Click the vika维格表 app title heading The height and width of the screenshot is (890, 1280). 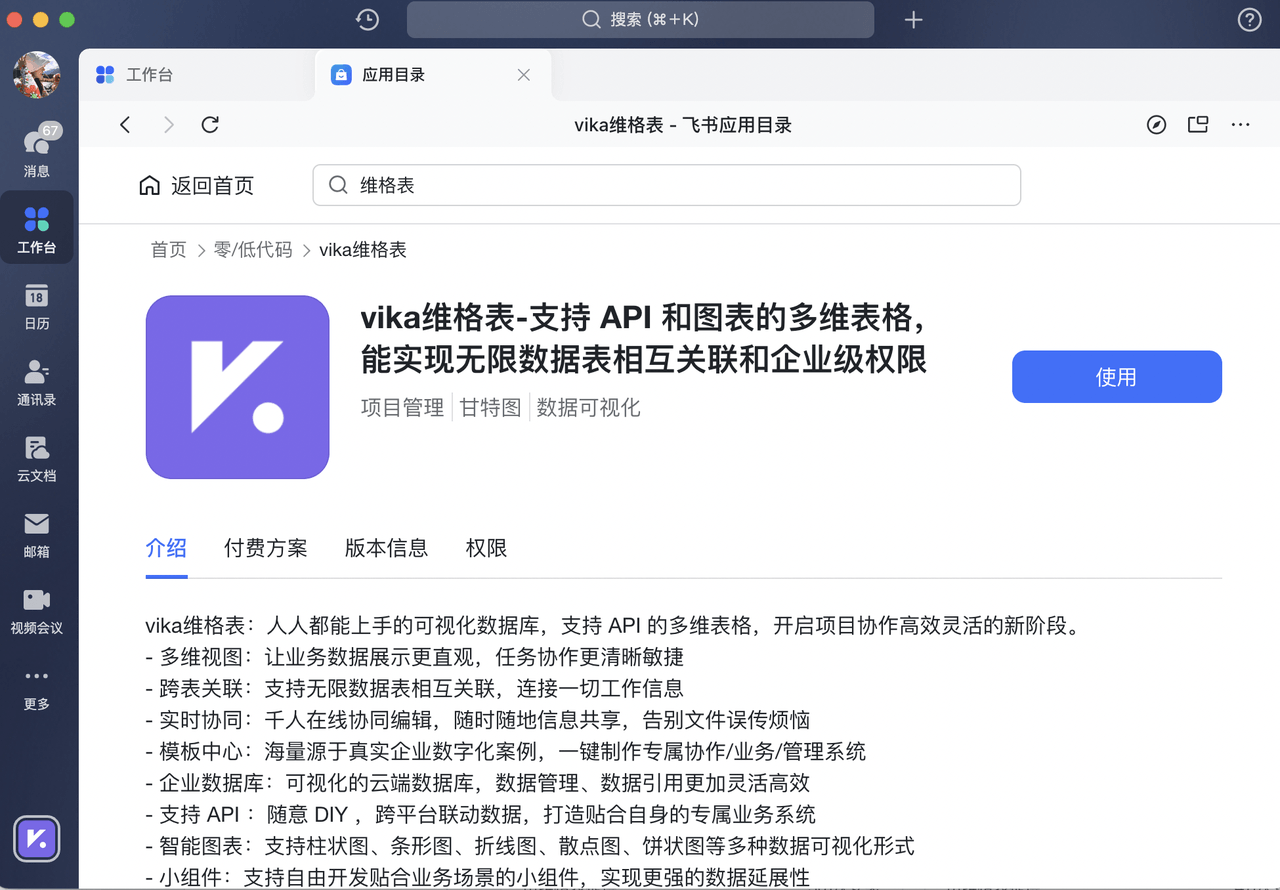point(644,338)
